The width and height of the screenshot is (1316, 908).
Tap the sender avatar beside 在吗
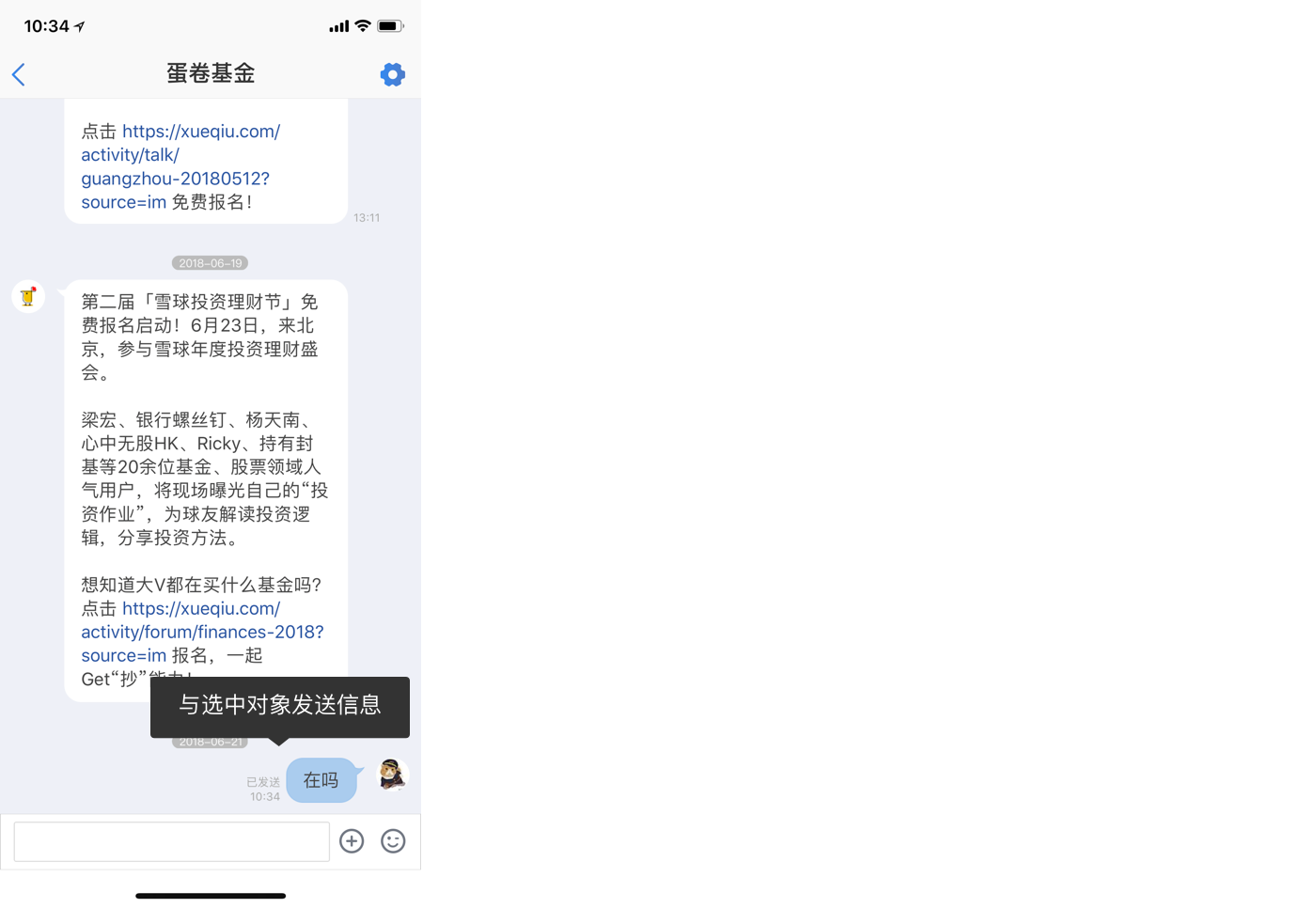(392, 775)
